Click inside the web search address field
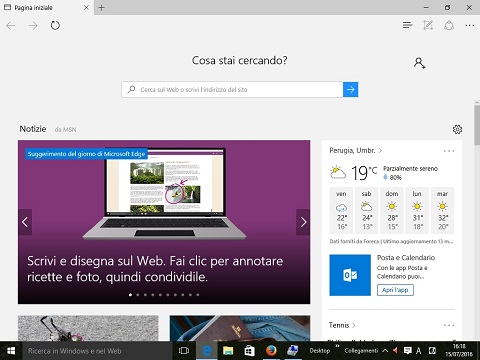 (232, 89)
